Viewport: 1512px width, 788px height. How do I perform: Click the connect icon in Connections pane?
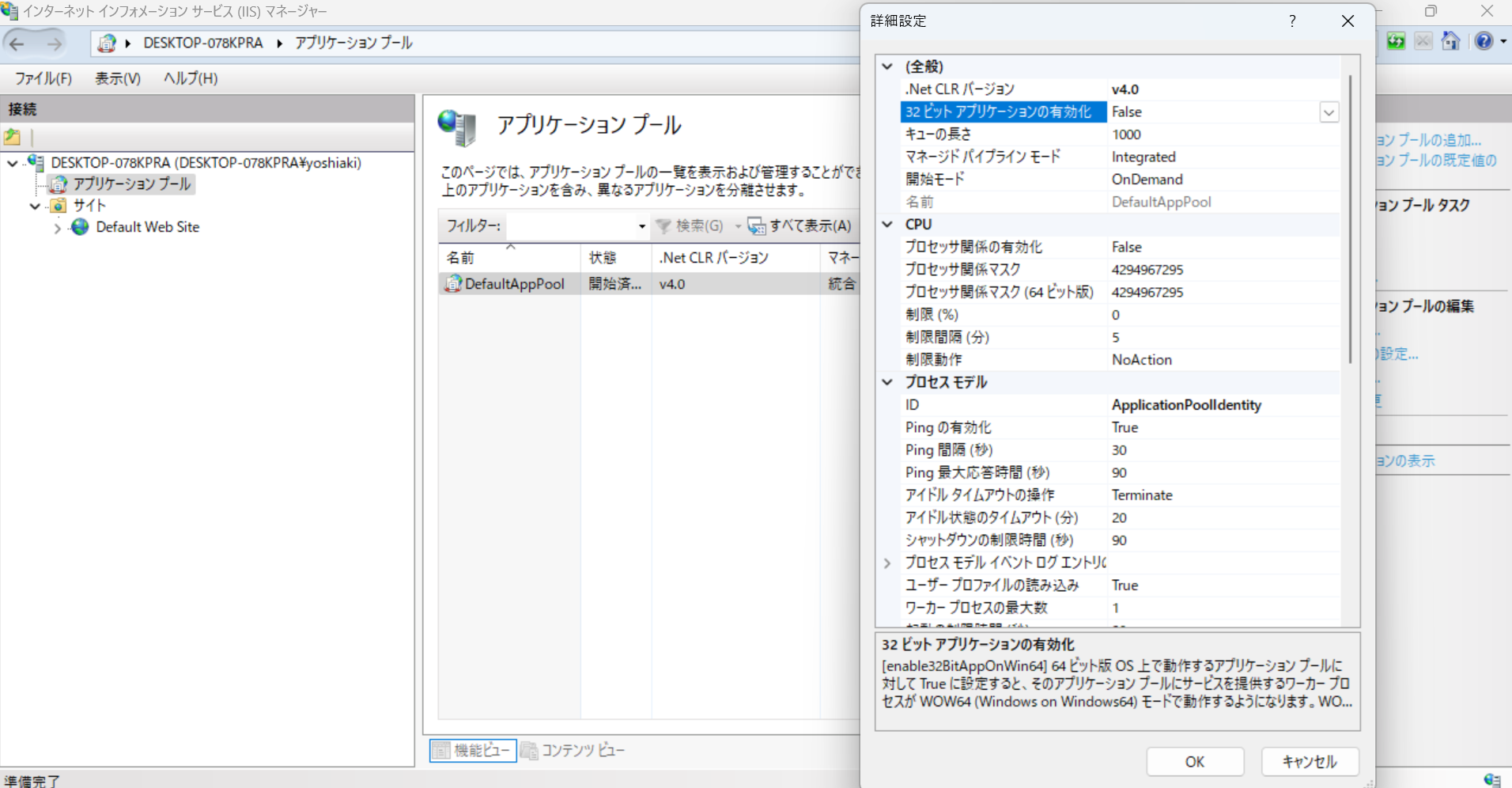tap(13, 137)
